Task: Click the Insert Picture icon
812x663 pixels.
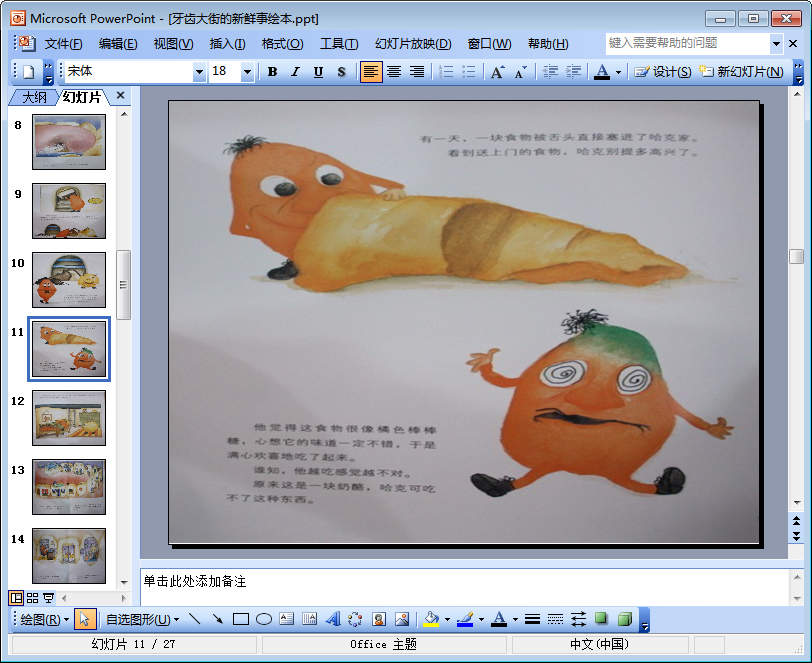Action: pos(402,619)
